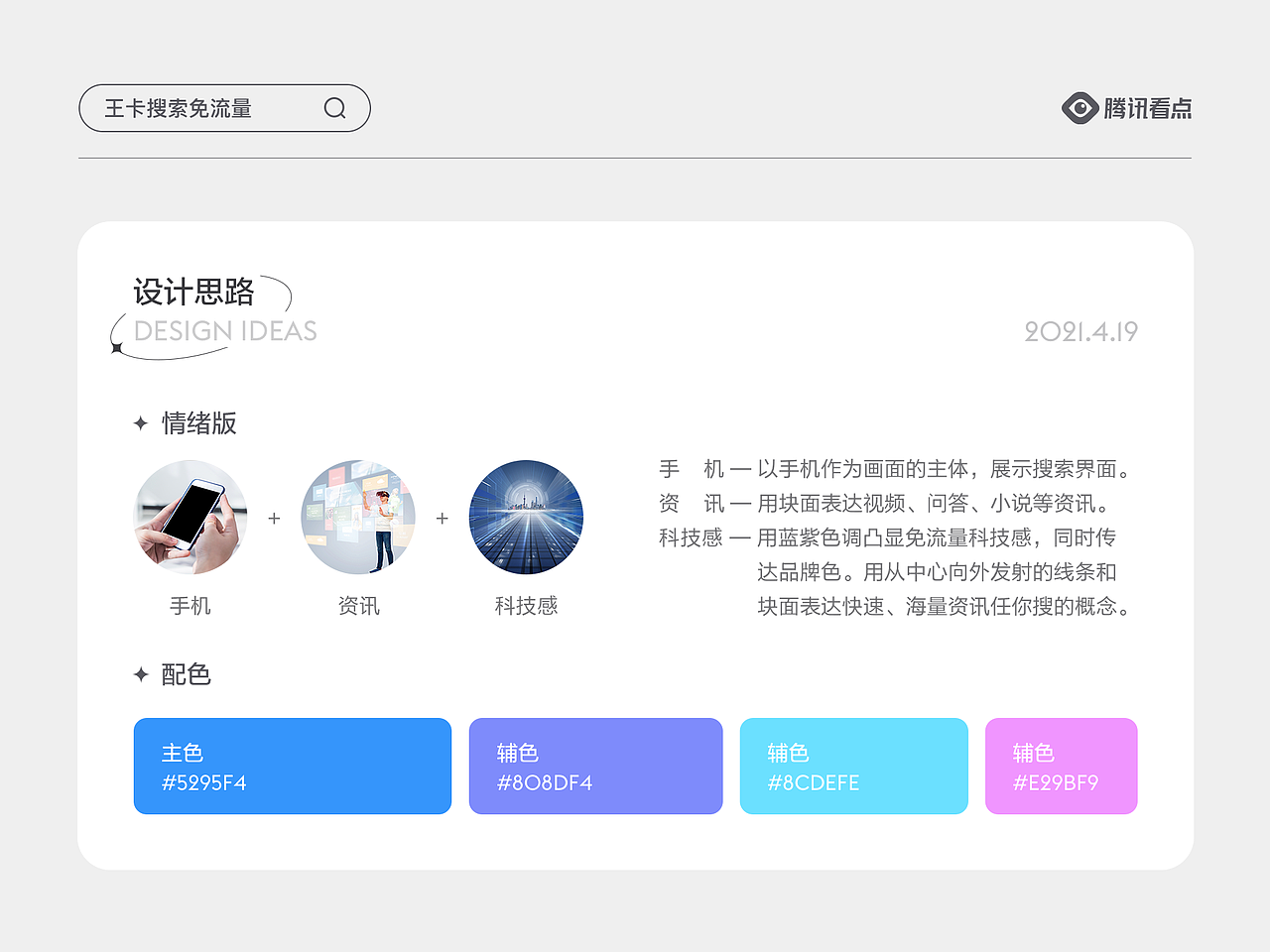Open the 手机 mood board image
Screen dimensions: 1270x952
191,518
